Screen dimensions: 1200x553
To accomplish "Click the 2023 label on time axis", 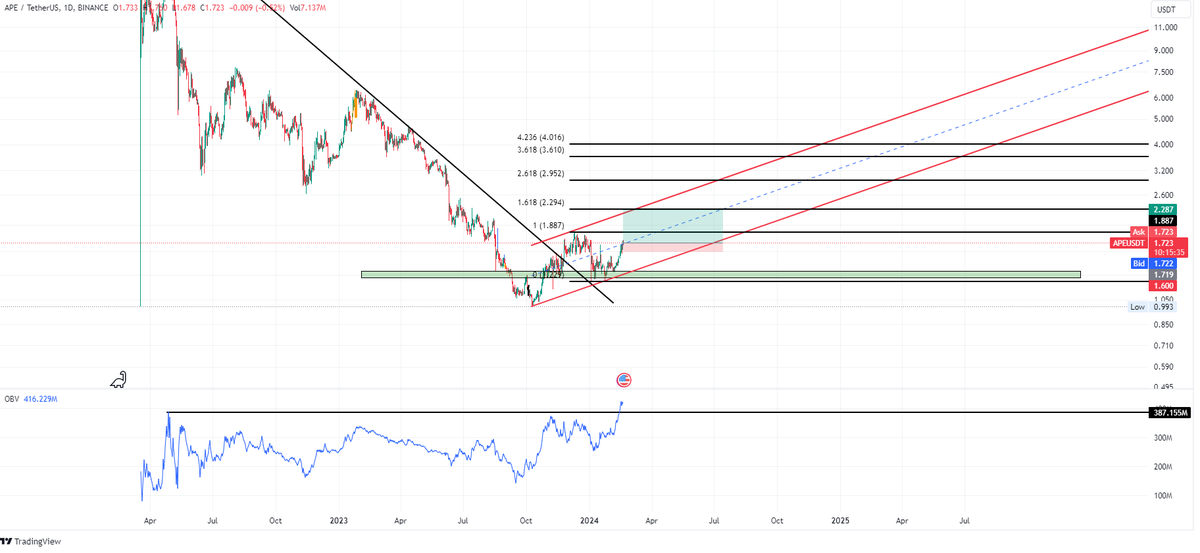I will click(x=337, y=521).
